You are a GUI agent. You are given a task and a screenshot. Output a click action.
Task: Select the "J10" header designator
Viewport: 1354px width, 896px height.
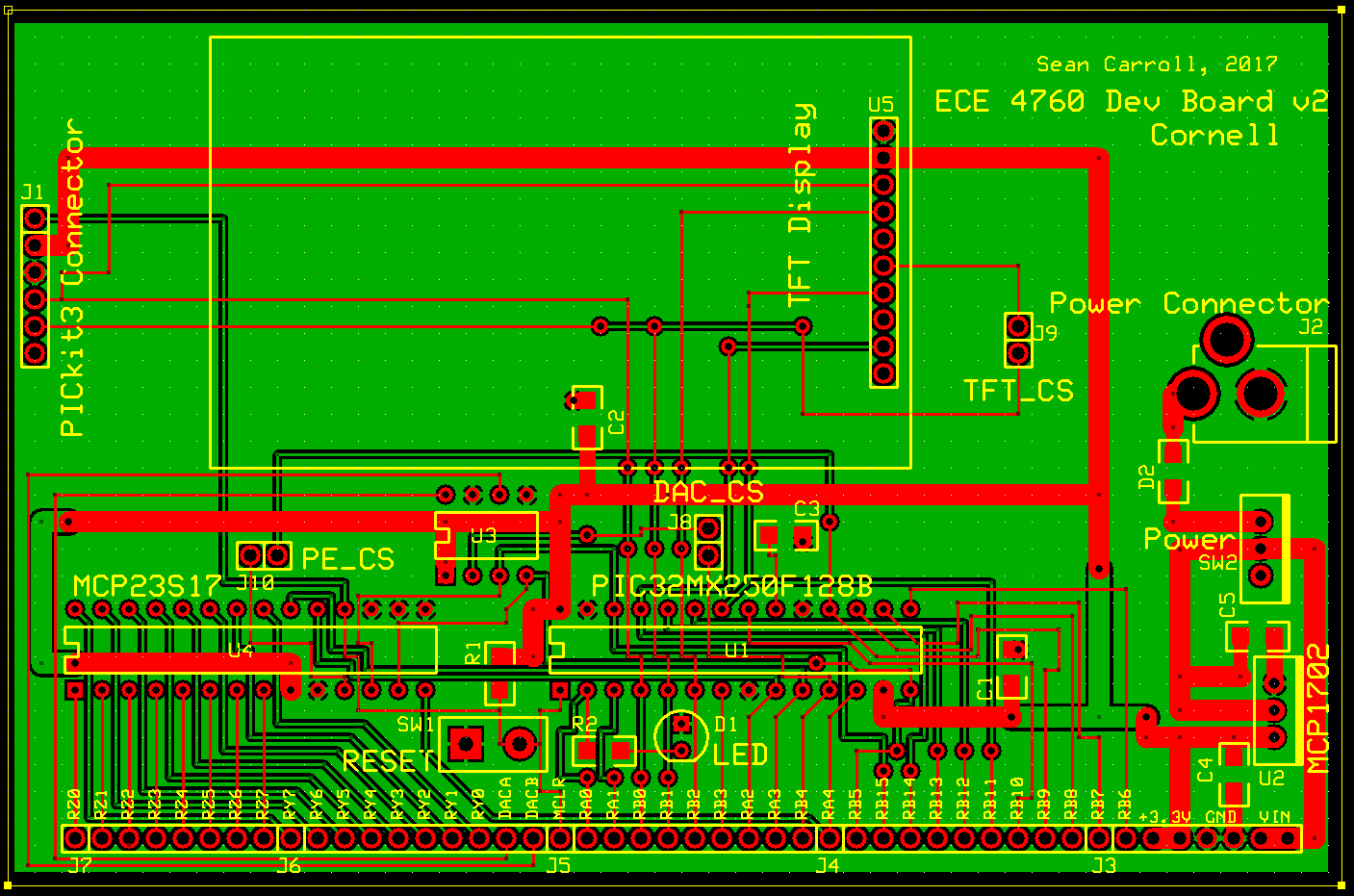click(x=254, y=583)
